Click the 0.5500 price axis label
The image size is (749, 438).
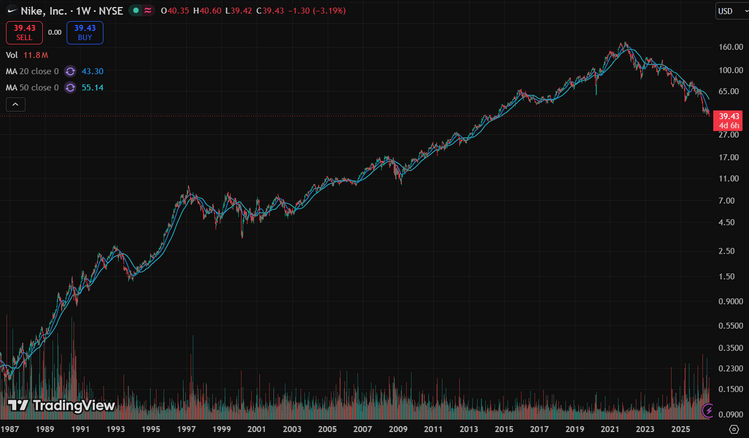pos(731,326)
